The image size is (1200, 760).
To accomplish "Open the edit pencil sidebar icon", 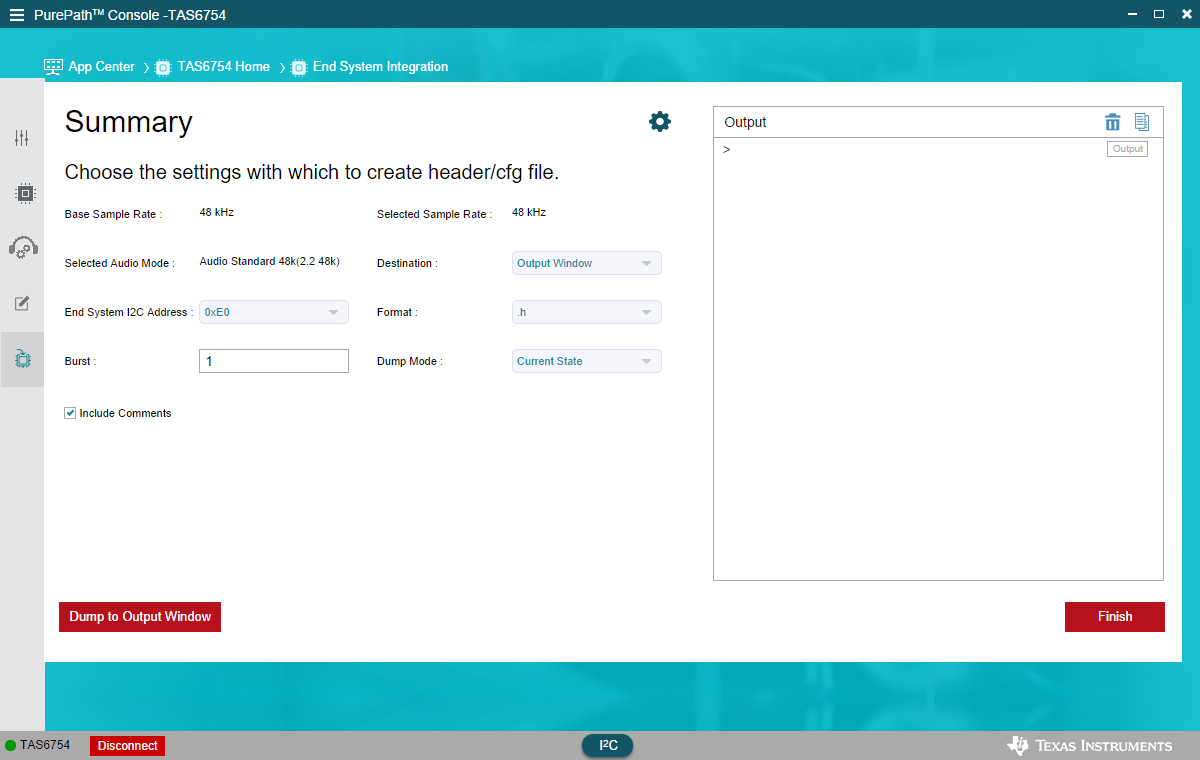I will point(22,303).
